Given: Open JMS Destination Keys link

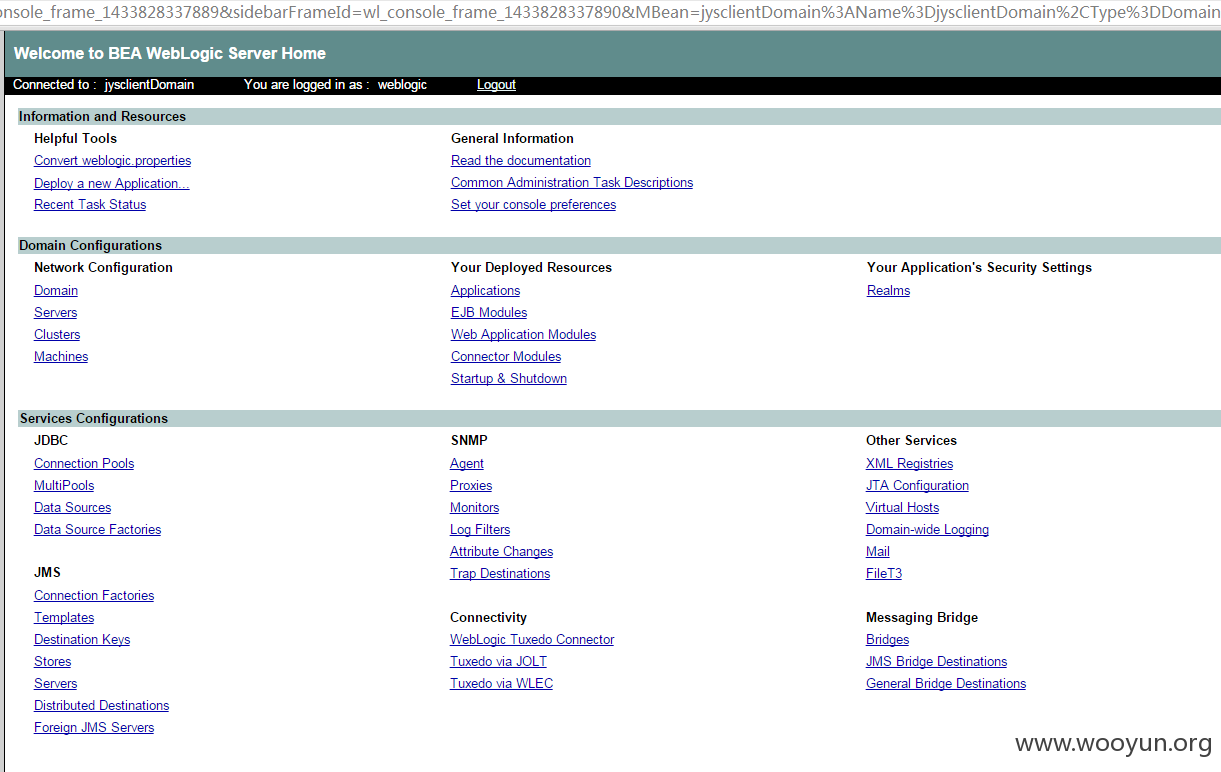Looking at the screenshot, I should click(82, 640).
